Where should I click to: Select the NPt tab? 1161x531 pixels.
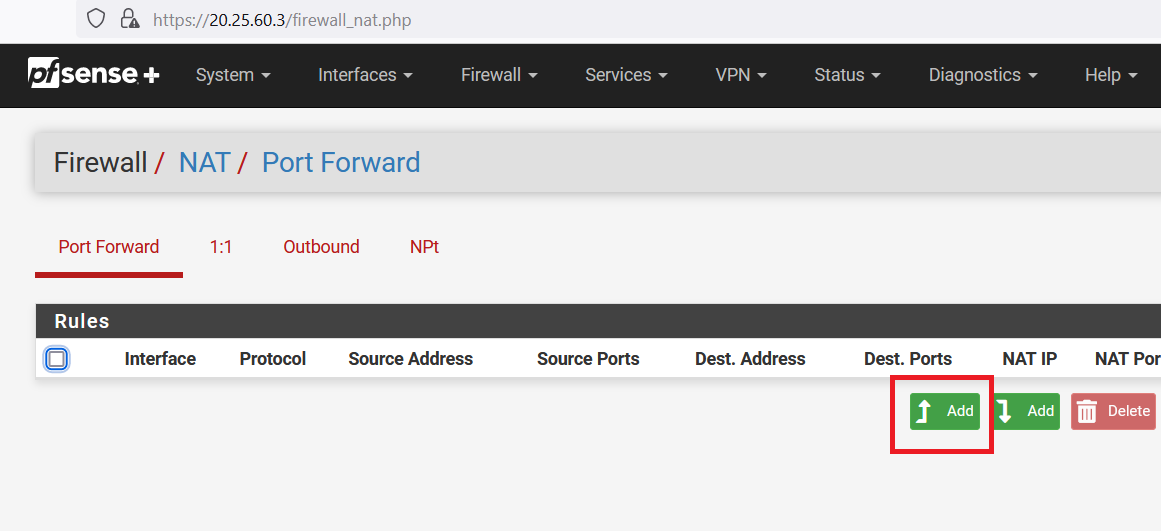(424, 247)
